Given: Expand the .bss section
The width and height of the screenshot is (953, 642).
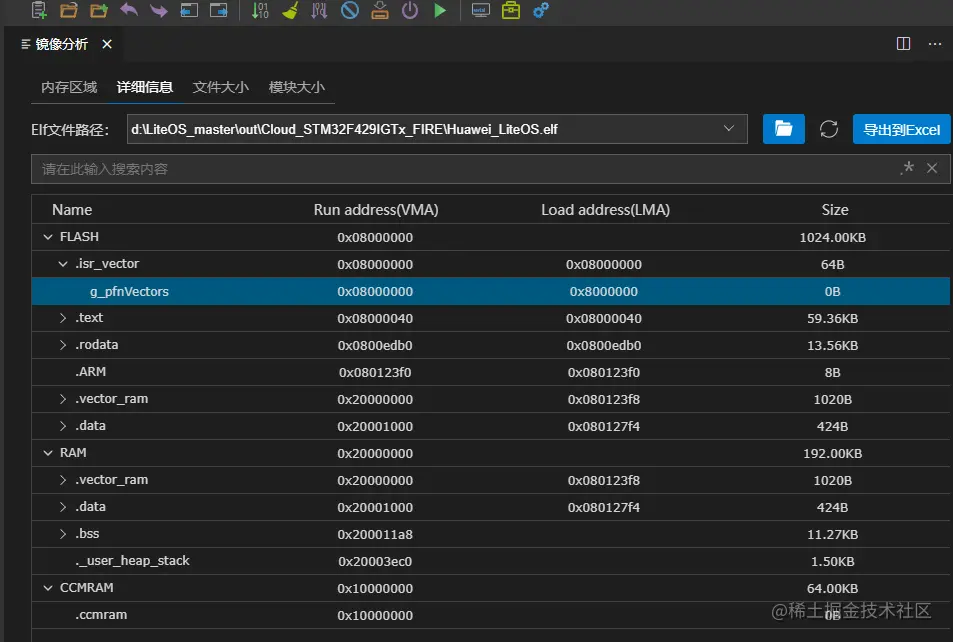Looking at the screenshot, I should (x=63, y=534).
